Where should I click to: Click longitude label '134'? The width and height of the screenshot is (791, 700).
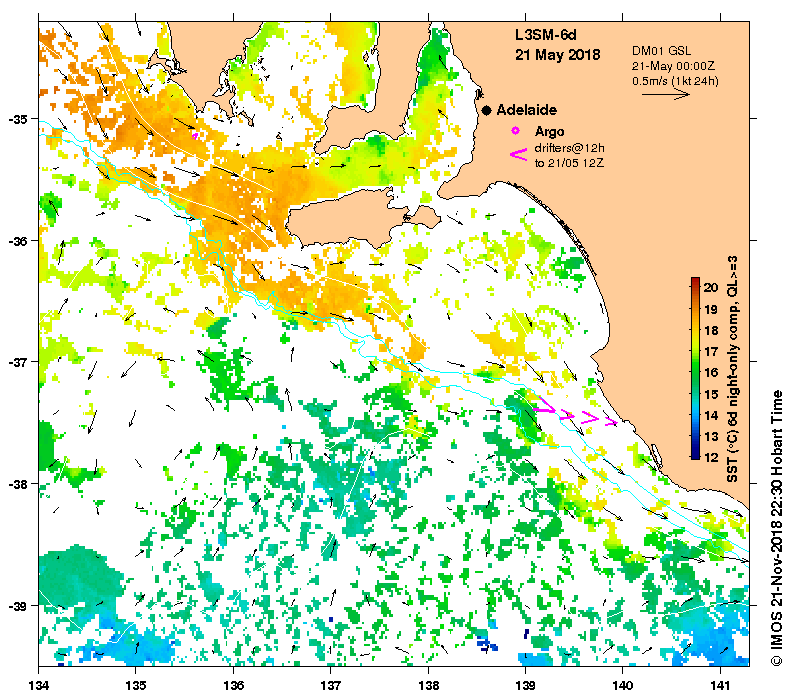[39, 685]
